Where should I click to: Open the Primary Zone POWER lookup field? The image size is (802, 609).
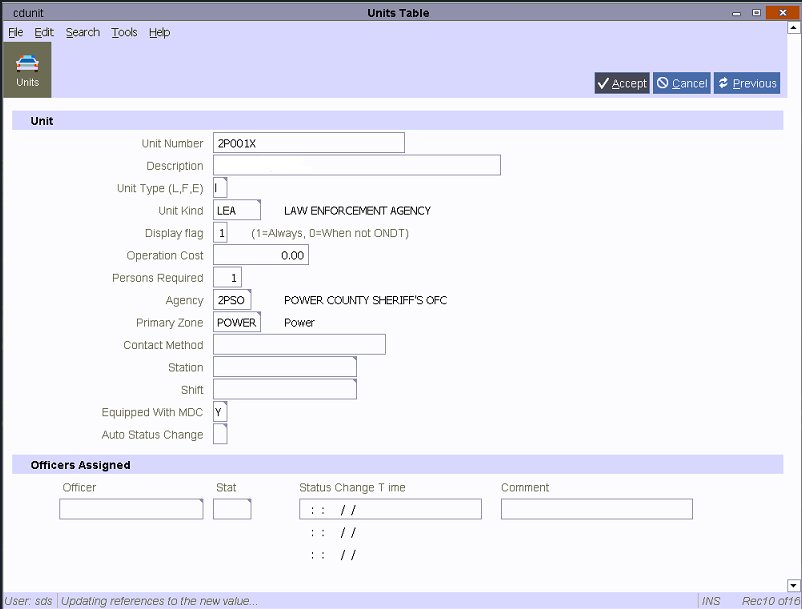click(x=237, y=322)
